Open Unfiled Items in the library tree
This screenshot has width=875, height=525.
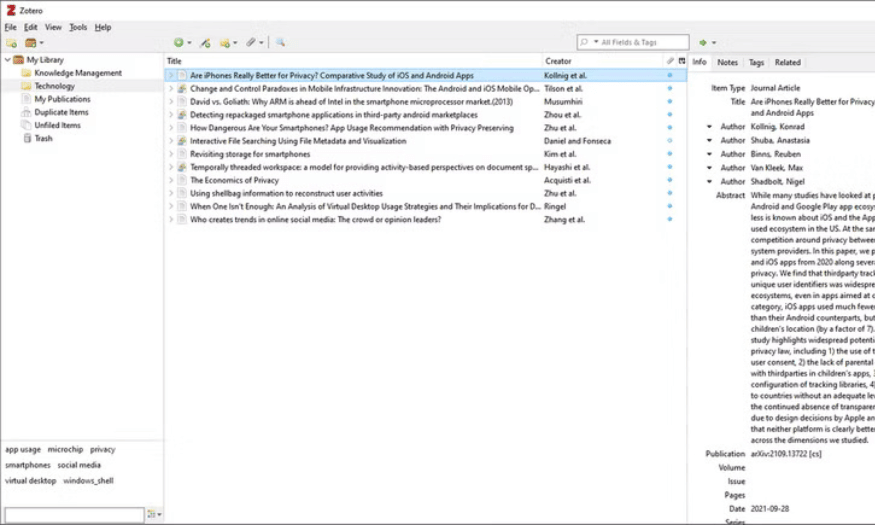pos(57,125)
